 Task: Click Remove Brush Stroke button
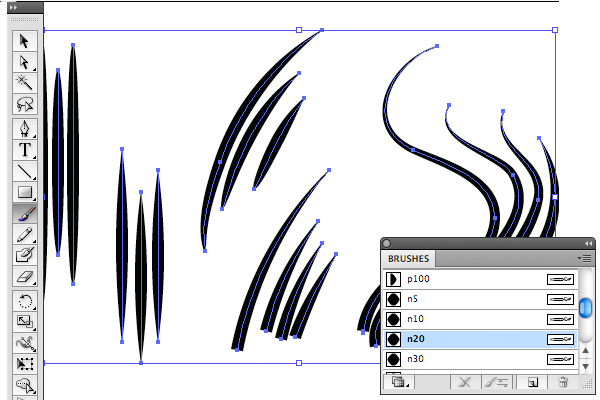(x=465, y=382)
